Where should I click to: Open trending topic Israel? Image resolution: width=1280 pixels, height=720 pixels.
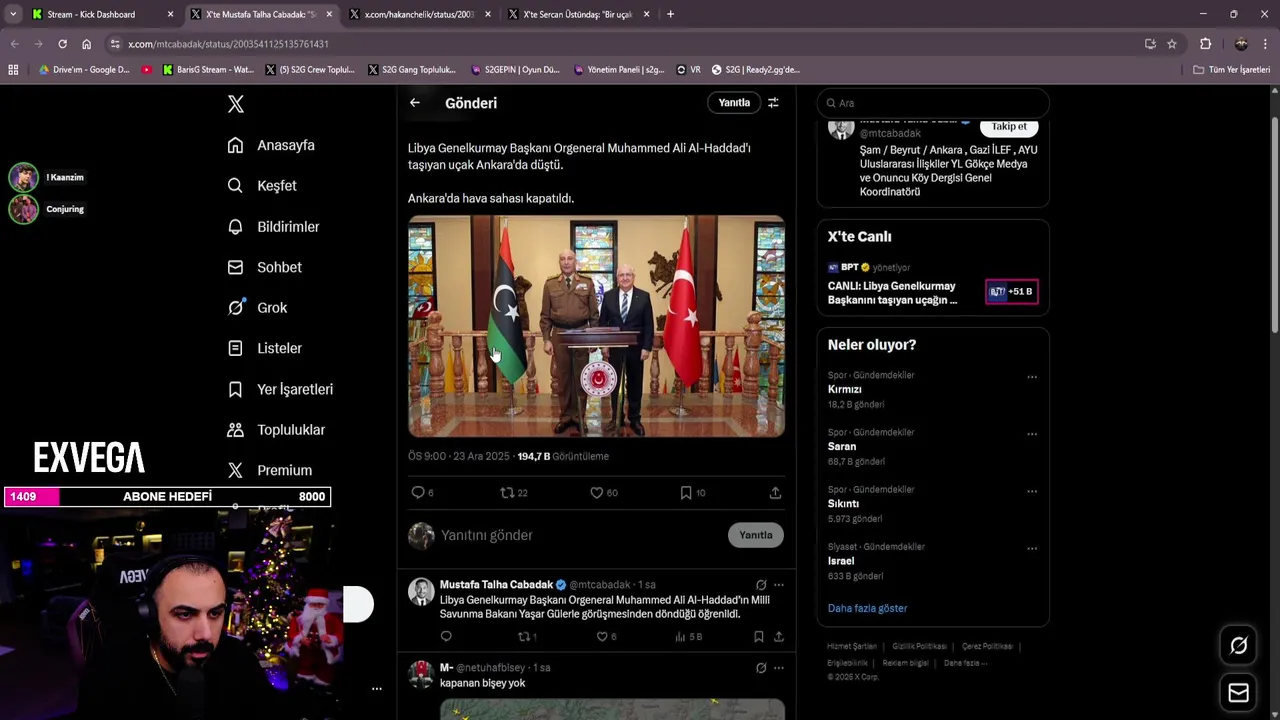(840, 561)
